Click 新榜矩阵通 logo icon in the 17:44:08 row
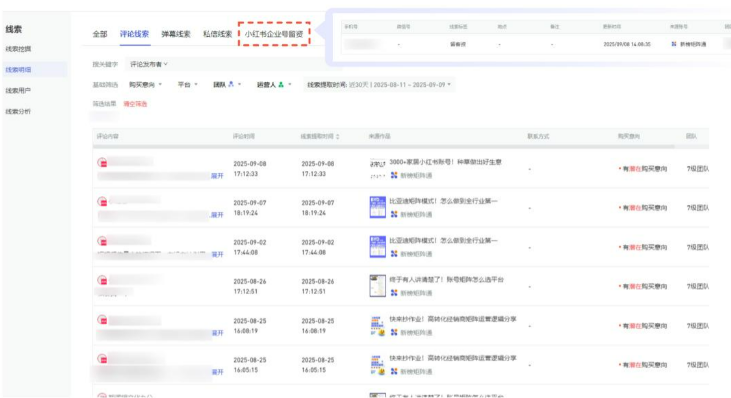 394,254
